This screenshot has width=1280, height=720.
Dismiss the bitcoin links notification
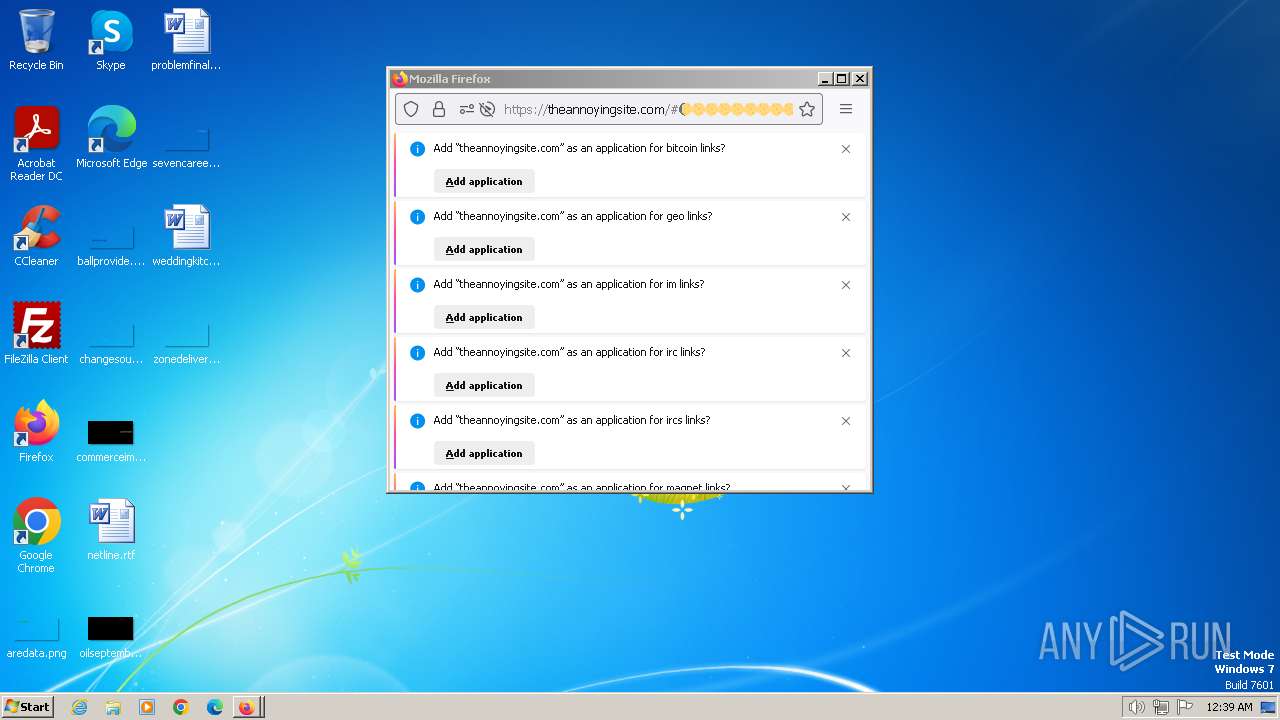(846, 149)
